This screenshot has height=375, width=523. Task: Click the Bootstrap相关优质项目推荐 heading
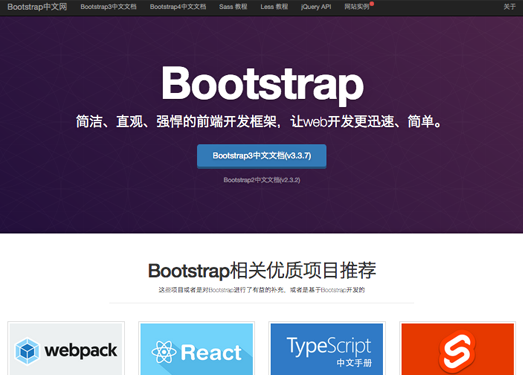pos(262,271)
